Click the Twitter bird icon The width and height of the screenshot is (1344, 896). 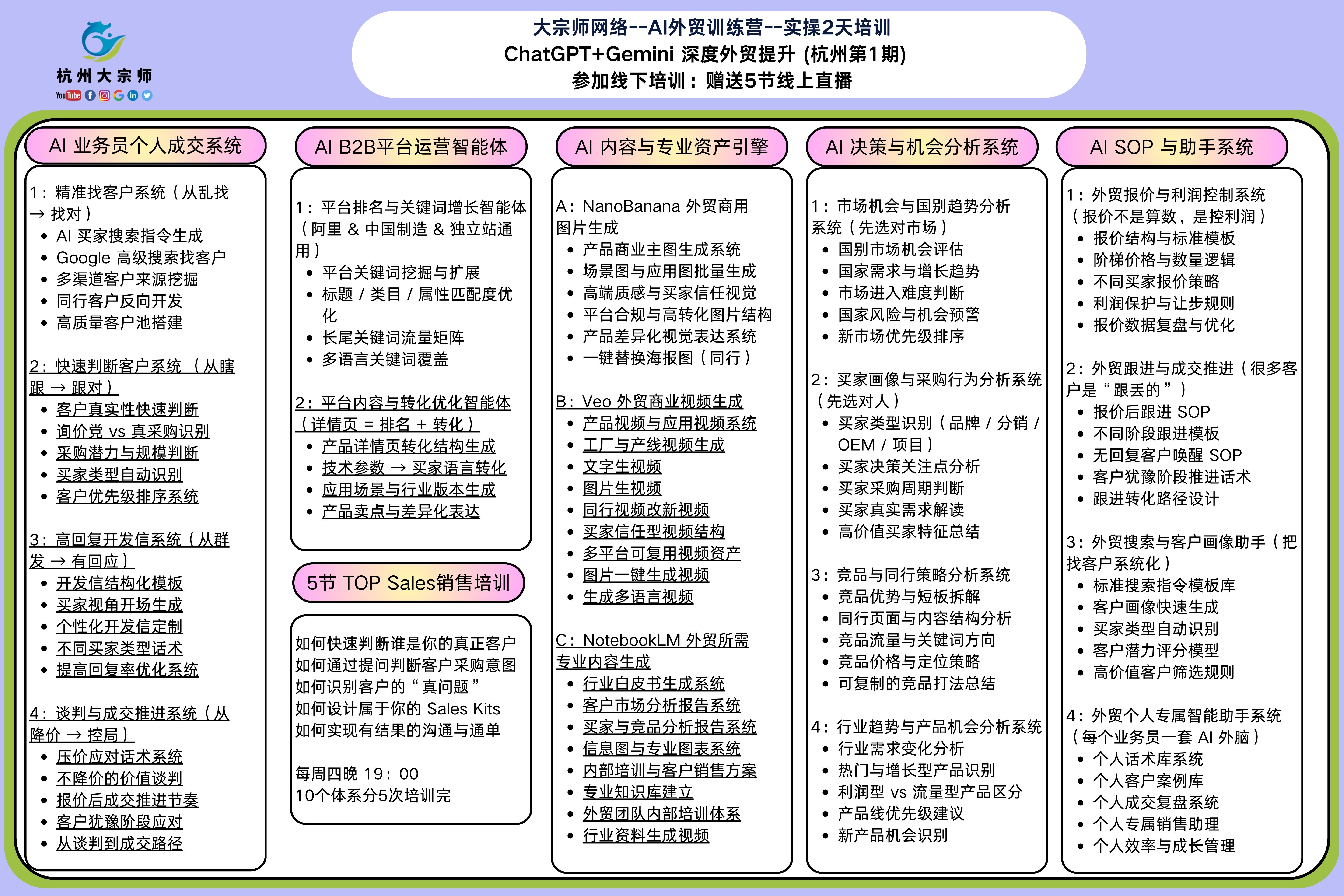click(147, 95)
